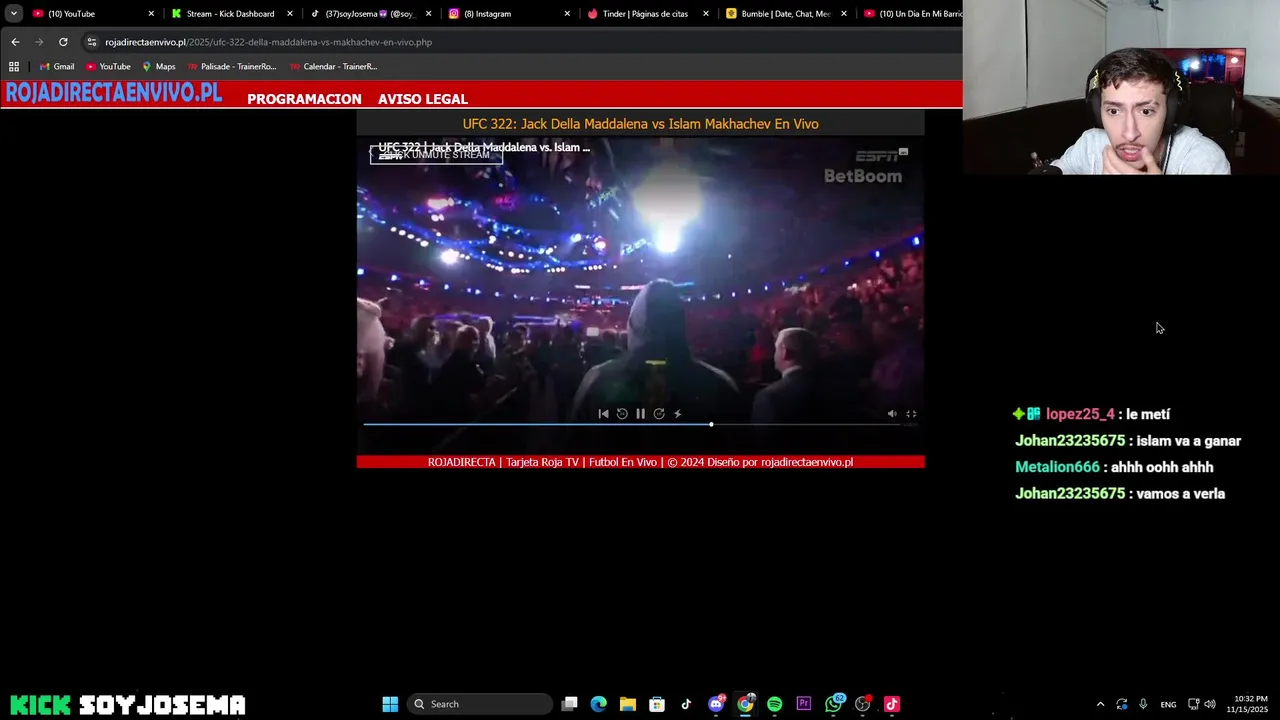Open WhatsApp from the taskbar
This screenshot has height=720, width=1280.
(834, 704)
